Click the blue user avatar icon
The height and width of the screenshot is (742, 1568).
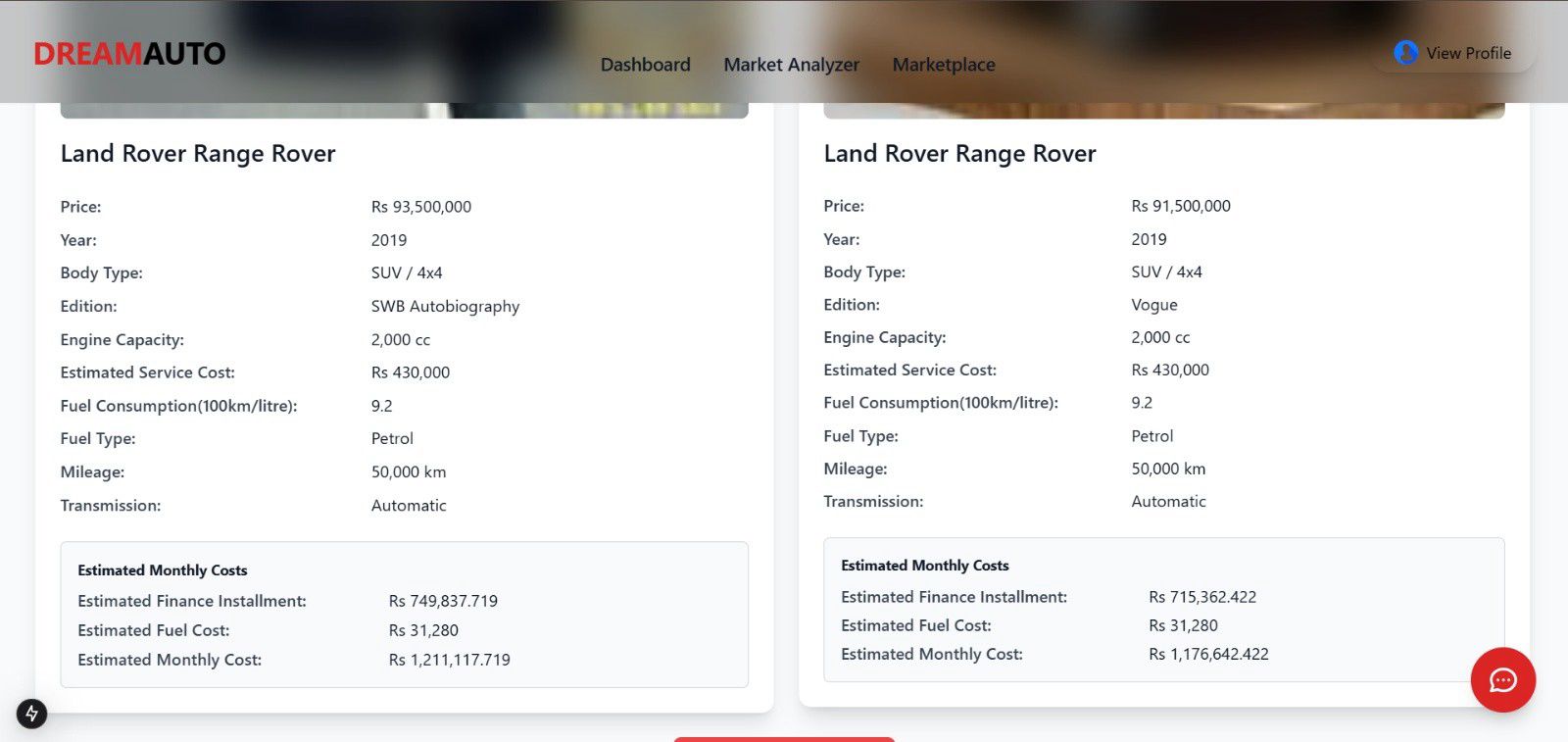click(x=1405, y=53)
